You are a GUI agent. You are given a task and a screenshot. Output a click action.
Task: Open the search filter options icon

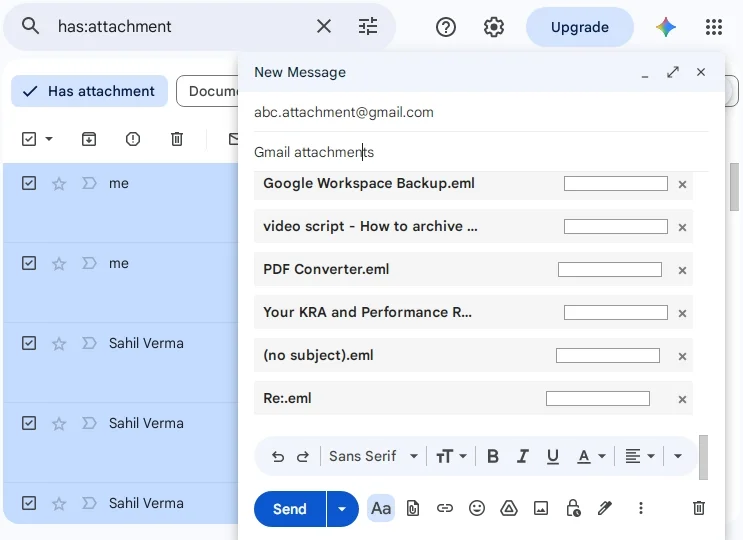(x=368, y=27)
